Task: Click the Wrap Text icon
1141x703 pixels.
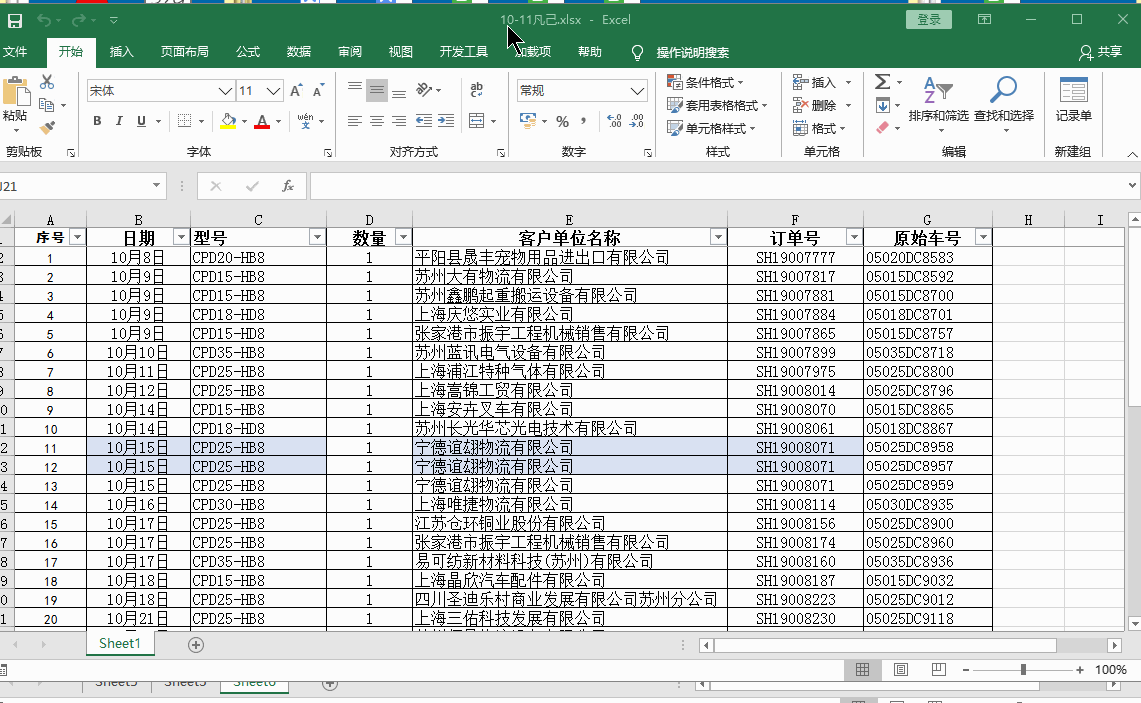Action: point(477,90)
